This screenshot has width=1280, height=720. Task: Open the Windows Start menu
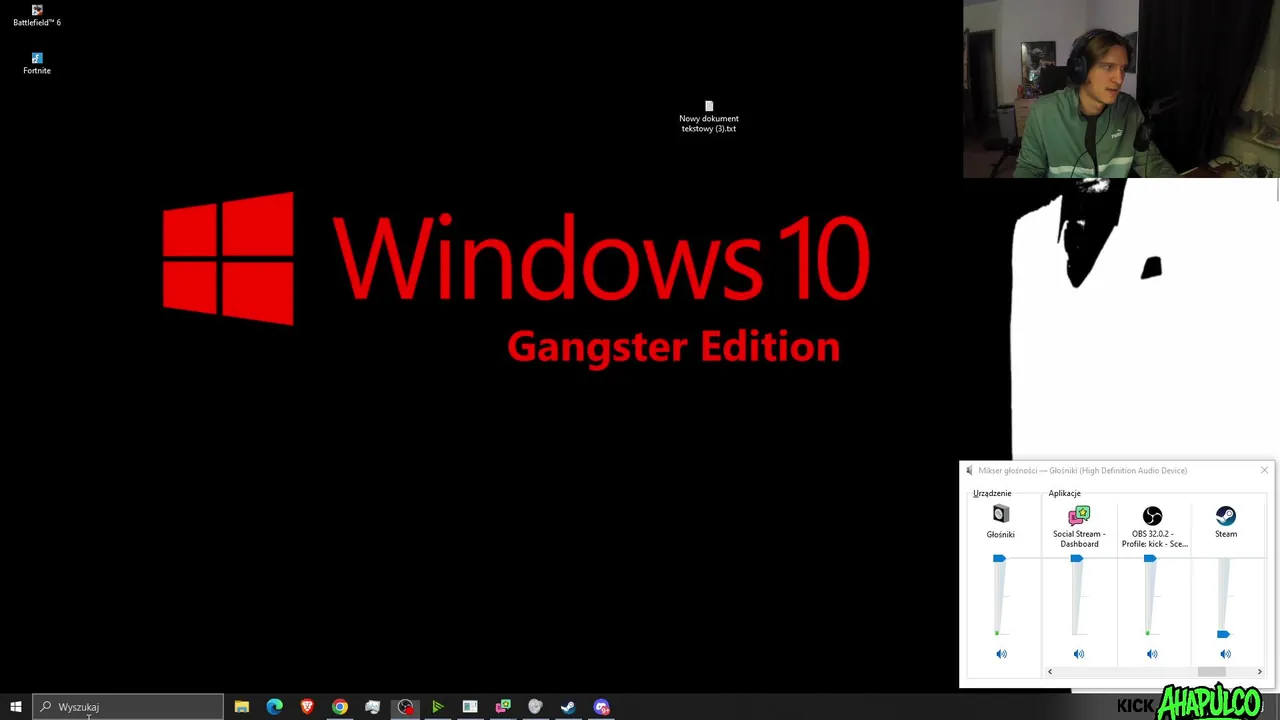pyautogui.click(x=16, y=707)
